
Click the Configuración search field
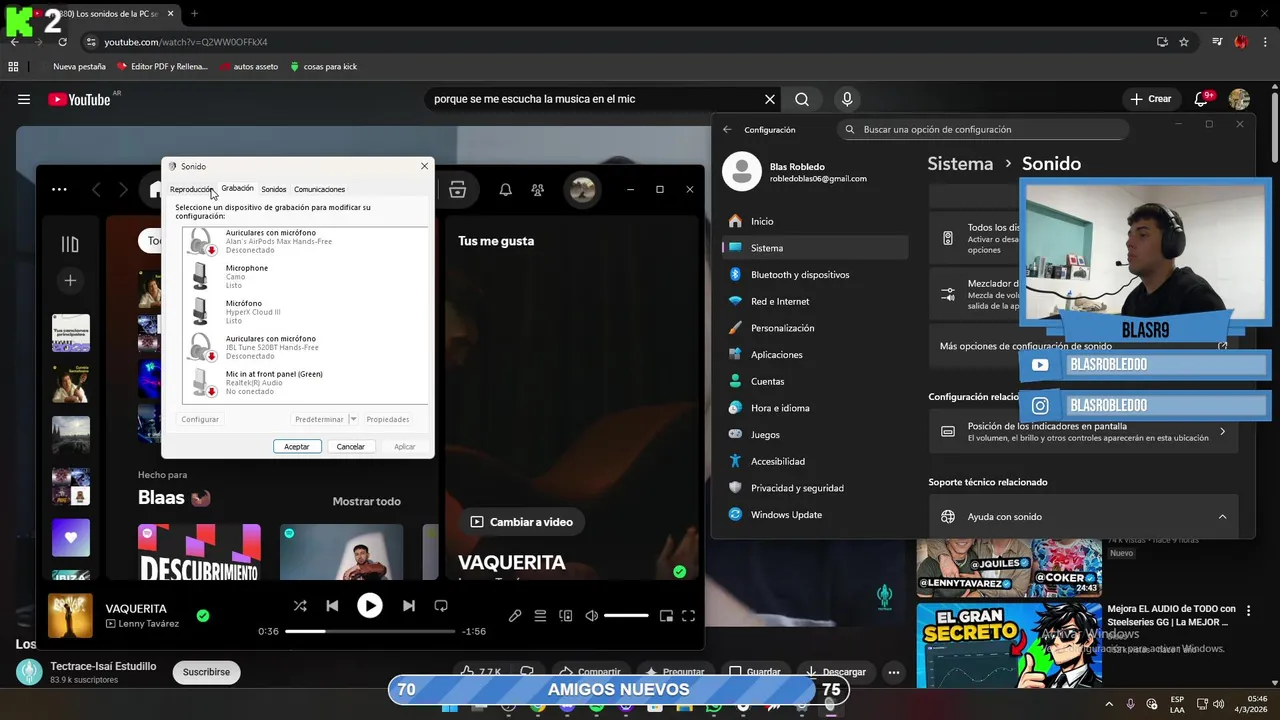[x=983, y=129]
